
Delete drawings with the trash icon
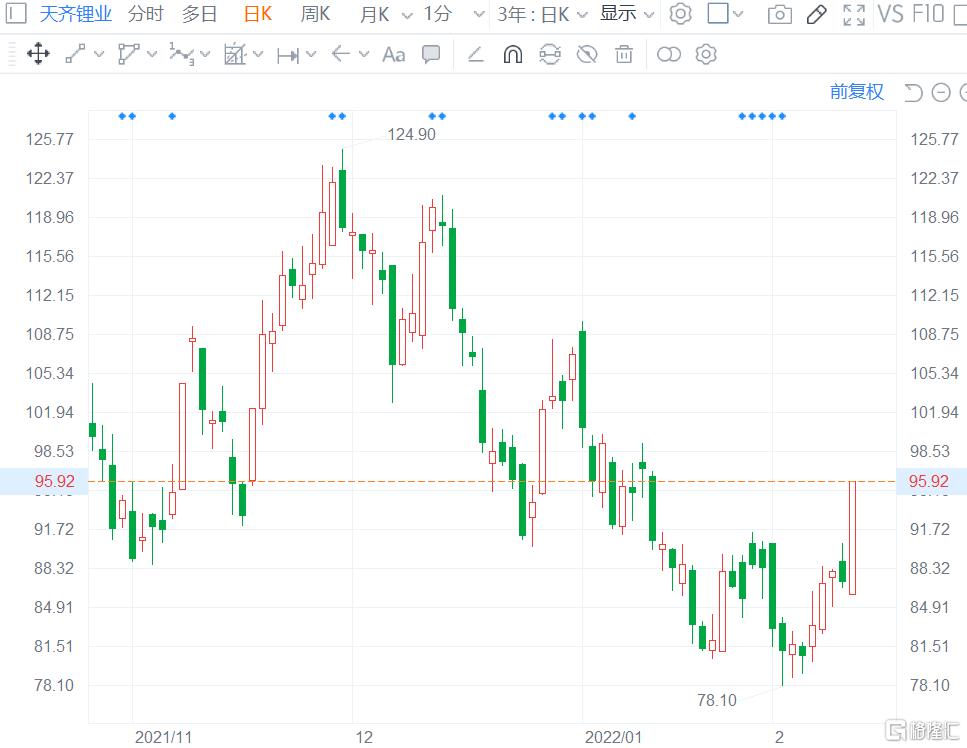(624, 54)
